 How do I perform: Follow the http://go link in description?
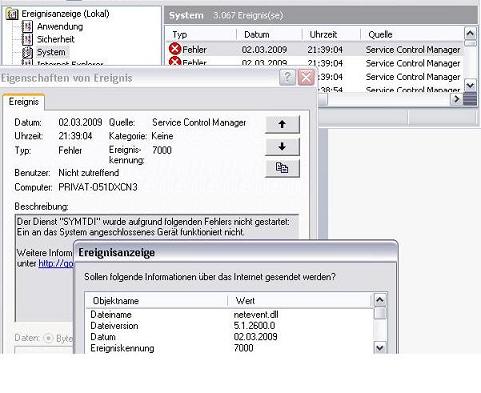pyautogui.click(x=56, y=263)
